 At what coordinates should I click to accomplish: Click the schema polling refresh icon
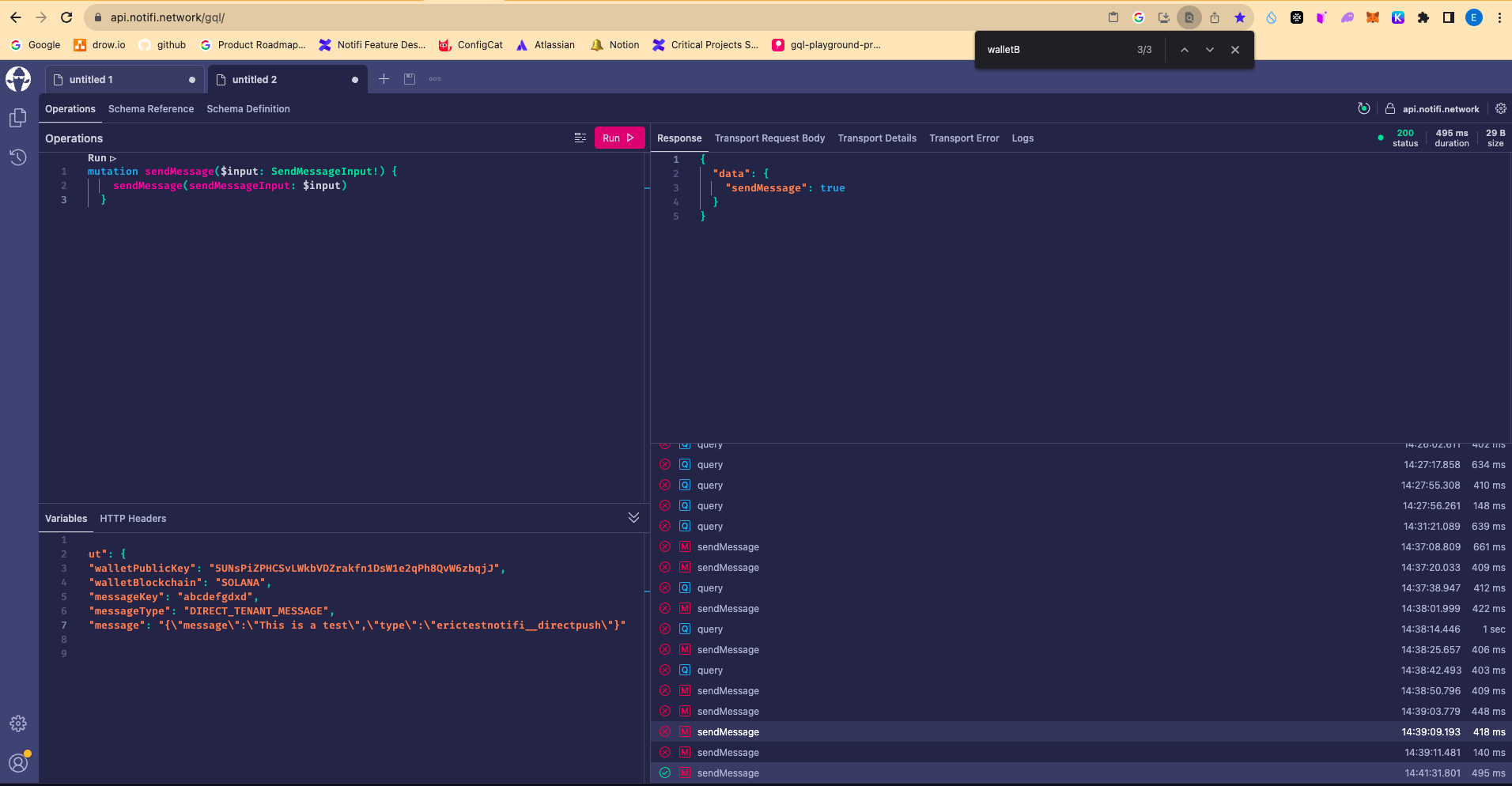pyautogui.click(x=1363, y=109)
